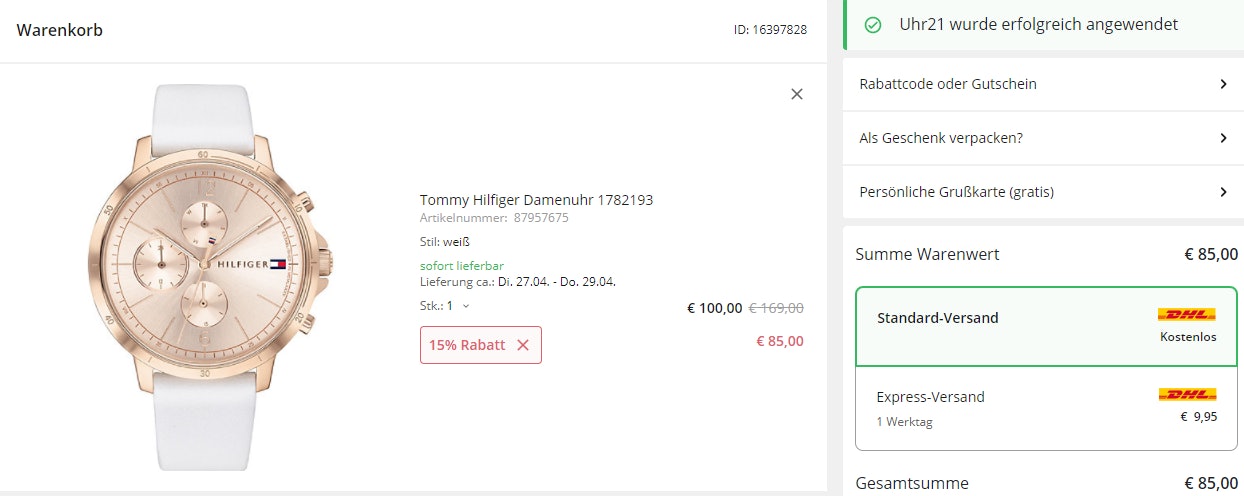The image size is (1244, 496).
Task: Expand Rabattcode oder Gutschein with its arrow
Action: click(1223, 84)
